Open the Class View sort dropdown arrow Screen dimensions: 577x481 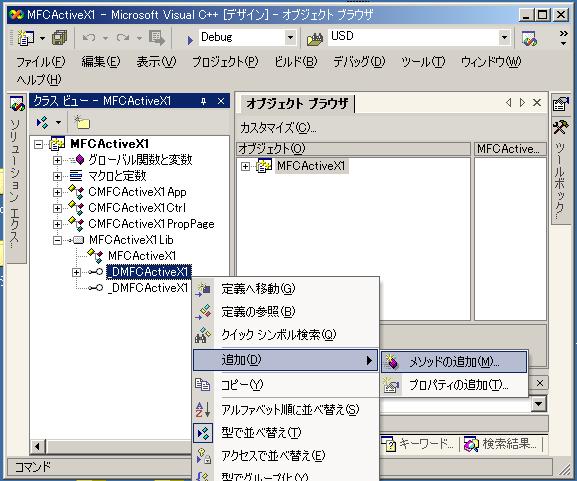point(58,122)
